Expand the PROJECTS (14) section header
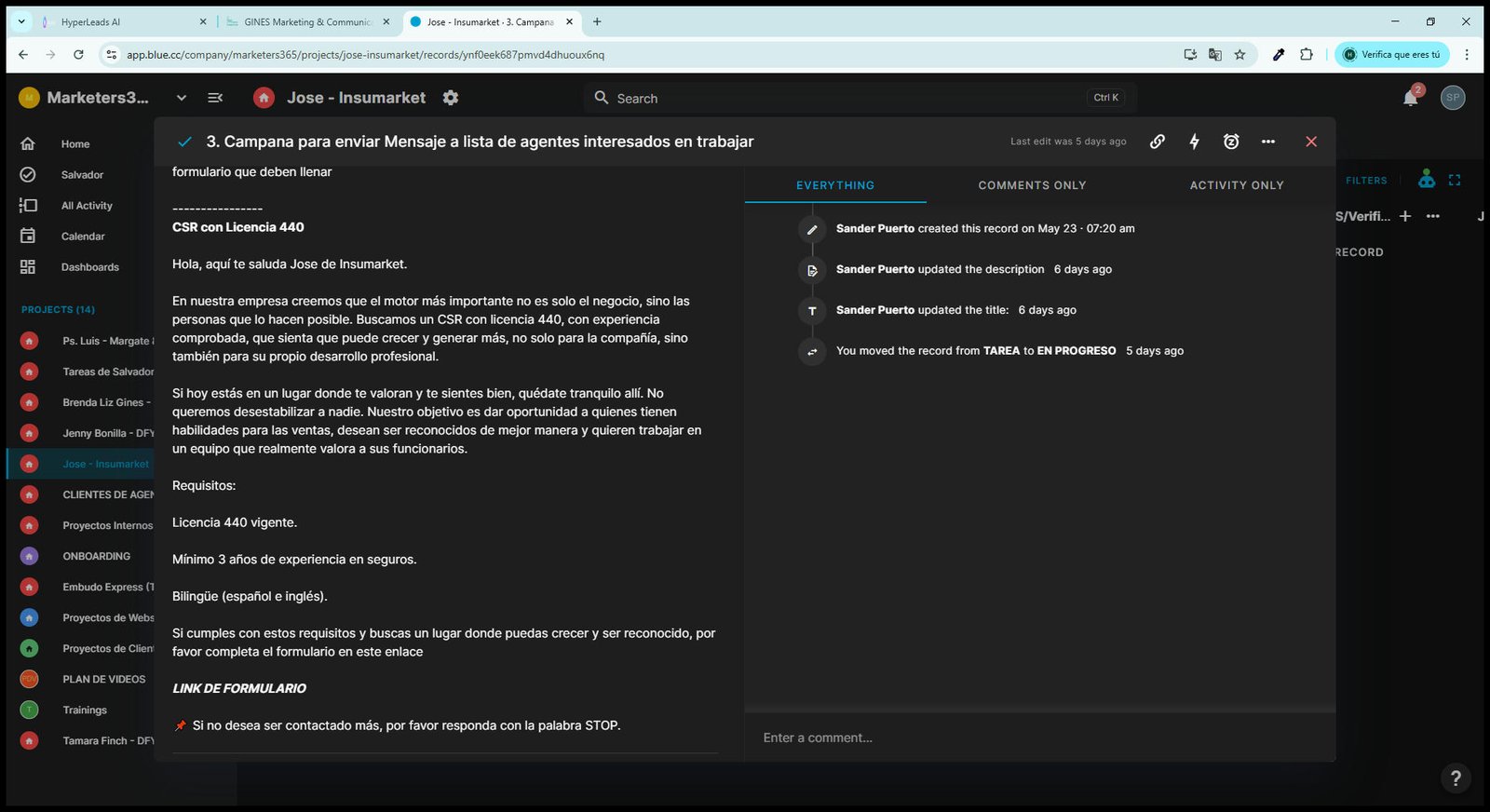The image size is (1490, 812). [58, 309]
